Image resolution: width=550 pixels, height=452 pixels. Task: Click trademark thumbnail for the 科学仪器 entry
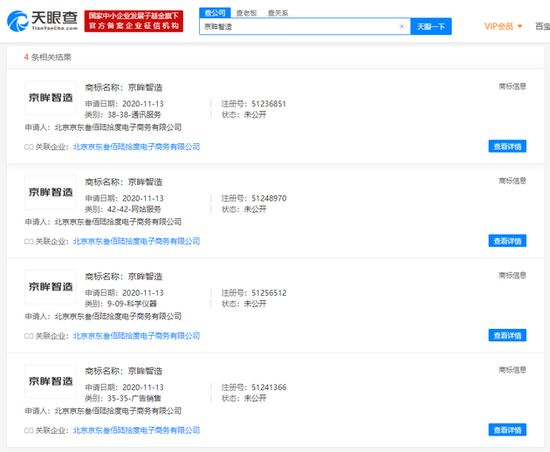[x=51, y=287]
